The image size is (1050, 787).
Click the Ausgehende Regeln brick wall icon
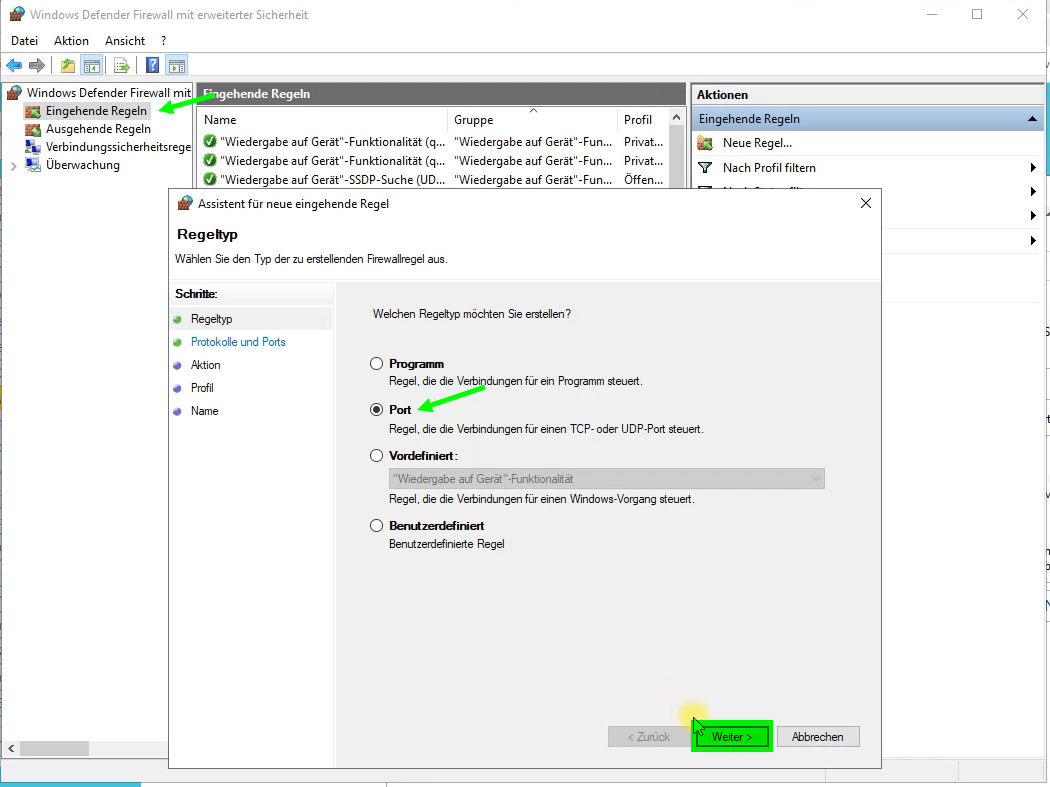(33, 129)
